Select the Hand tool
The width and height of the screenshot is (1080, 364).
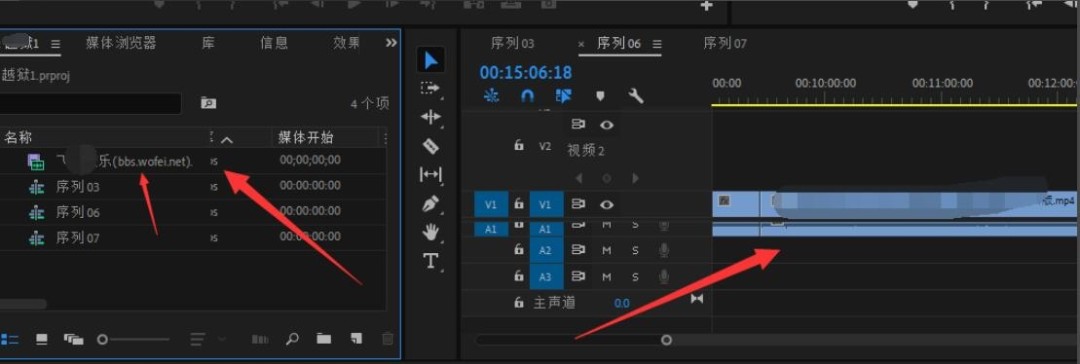click(x=430, y=232)
